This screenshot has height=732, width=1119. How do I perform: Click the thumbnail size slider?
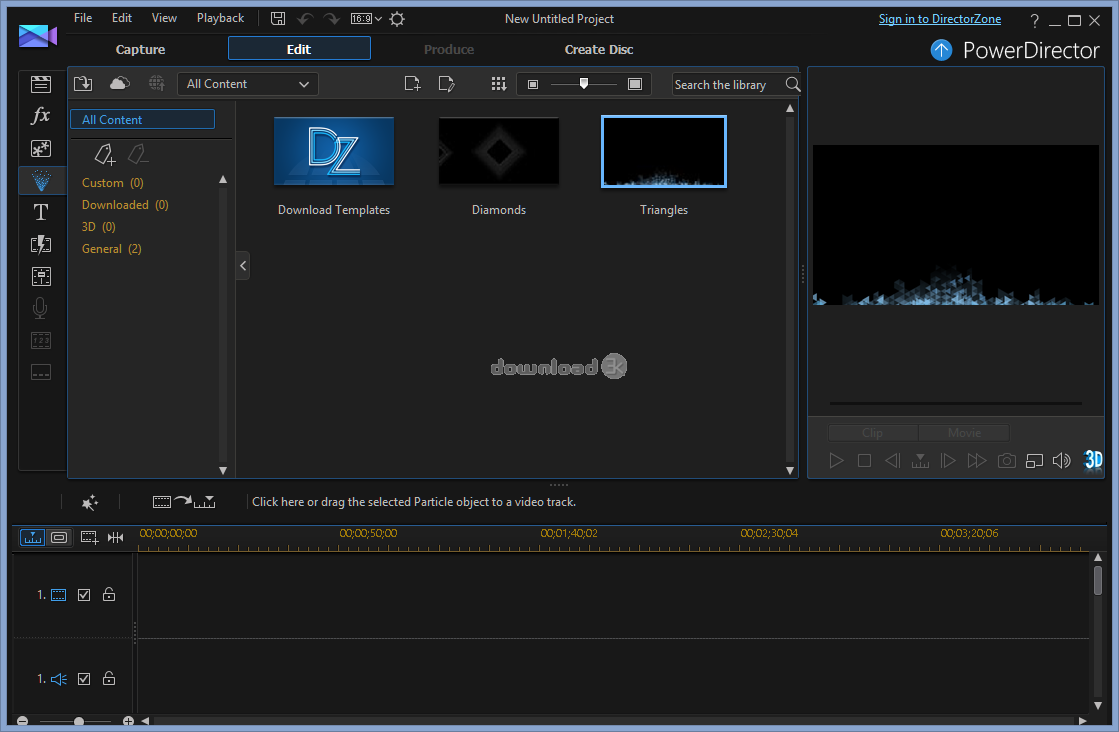583,85
